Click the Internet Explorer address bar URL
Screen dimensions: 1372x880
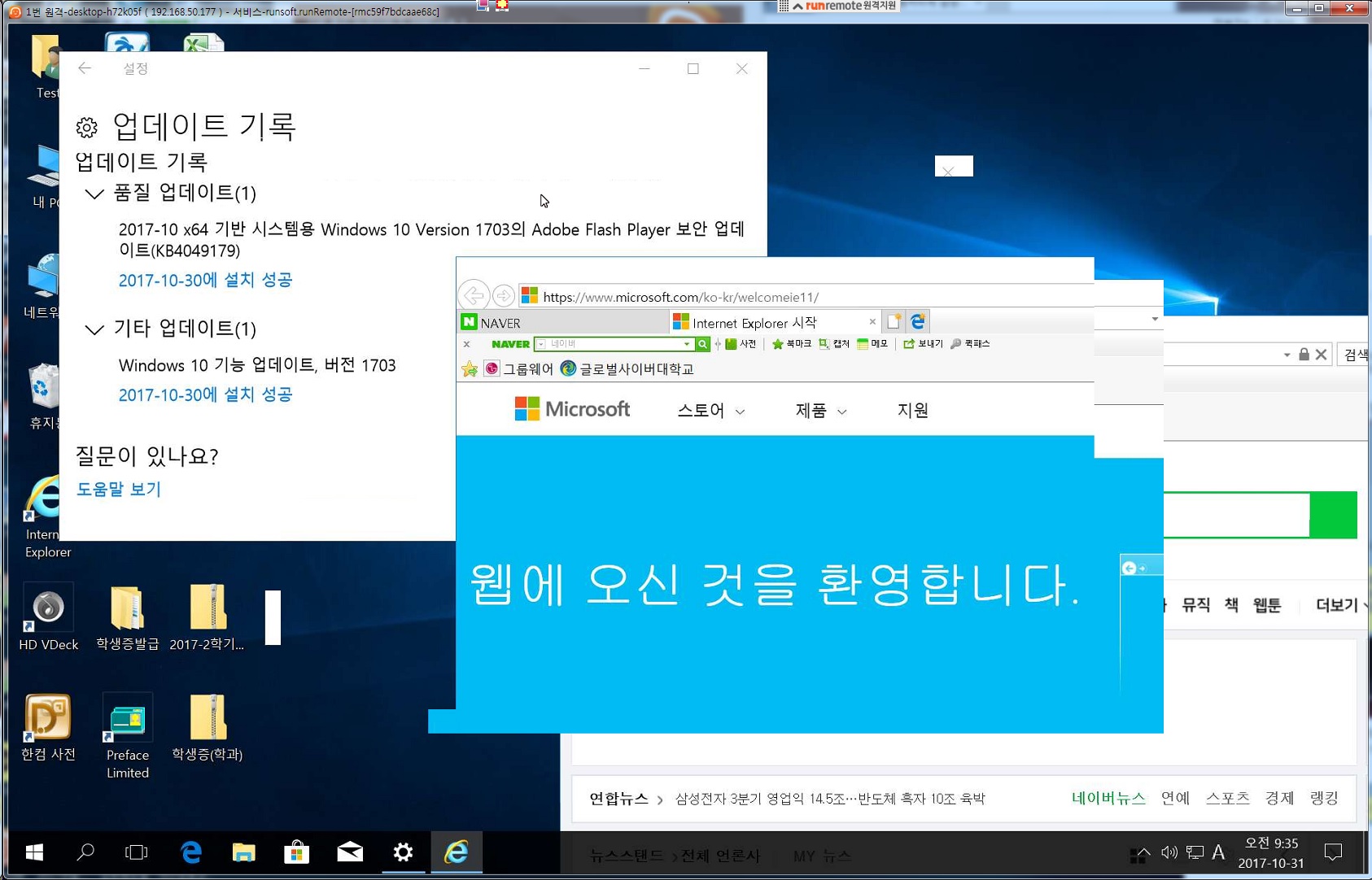[680, 297]
